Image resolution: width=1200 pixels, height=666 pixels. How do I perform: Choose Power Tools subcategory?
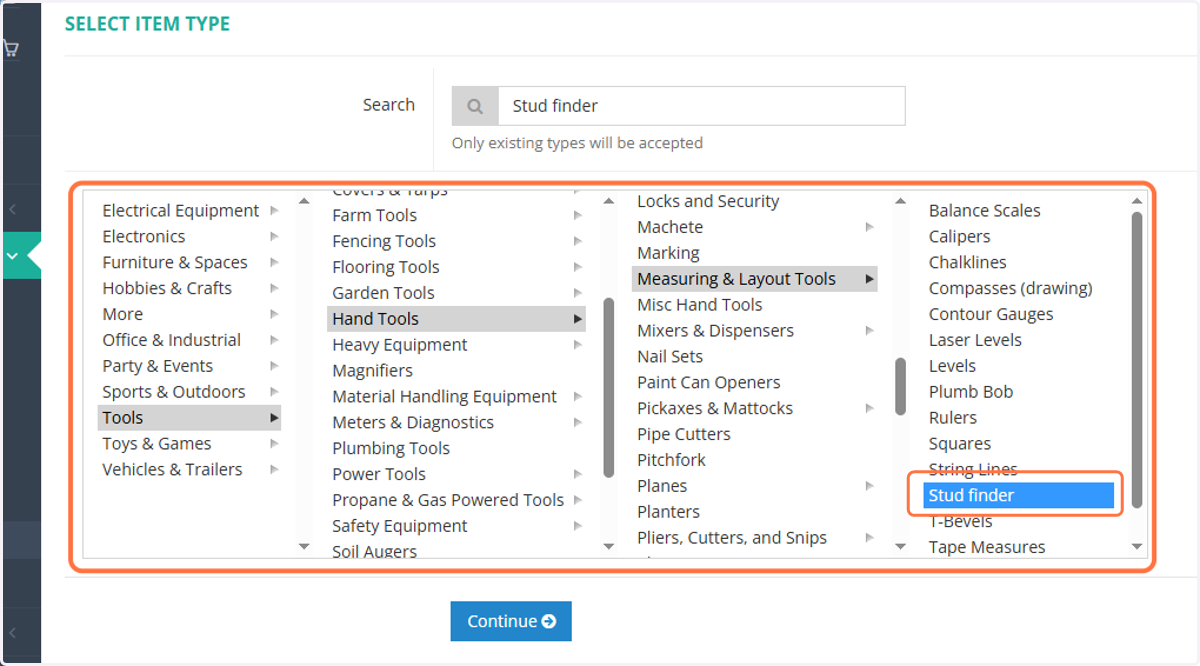coord(379,475)
